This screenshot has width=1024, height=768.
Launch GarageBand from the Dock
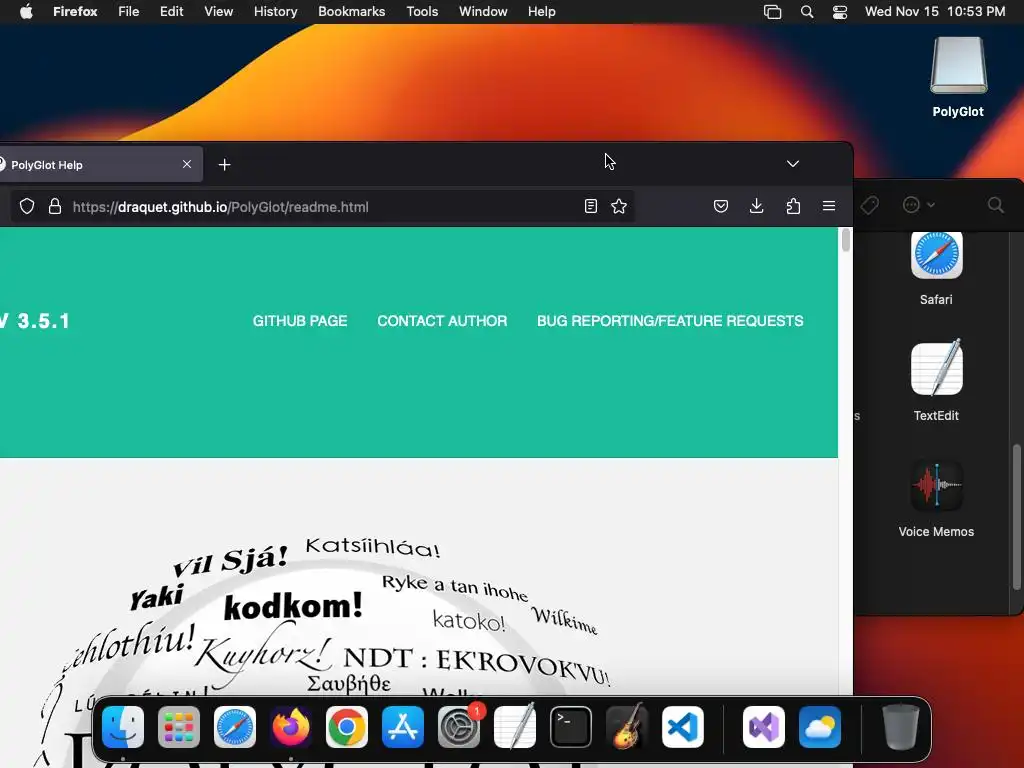point(627,727)
